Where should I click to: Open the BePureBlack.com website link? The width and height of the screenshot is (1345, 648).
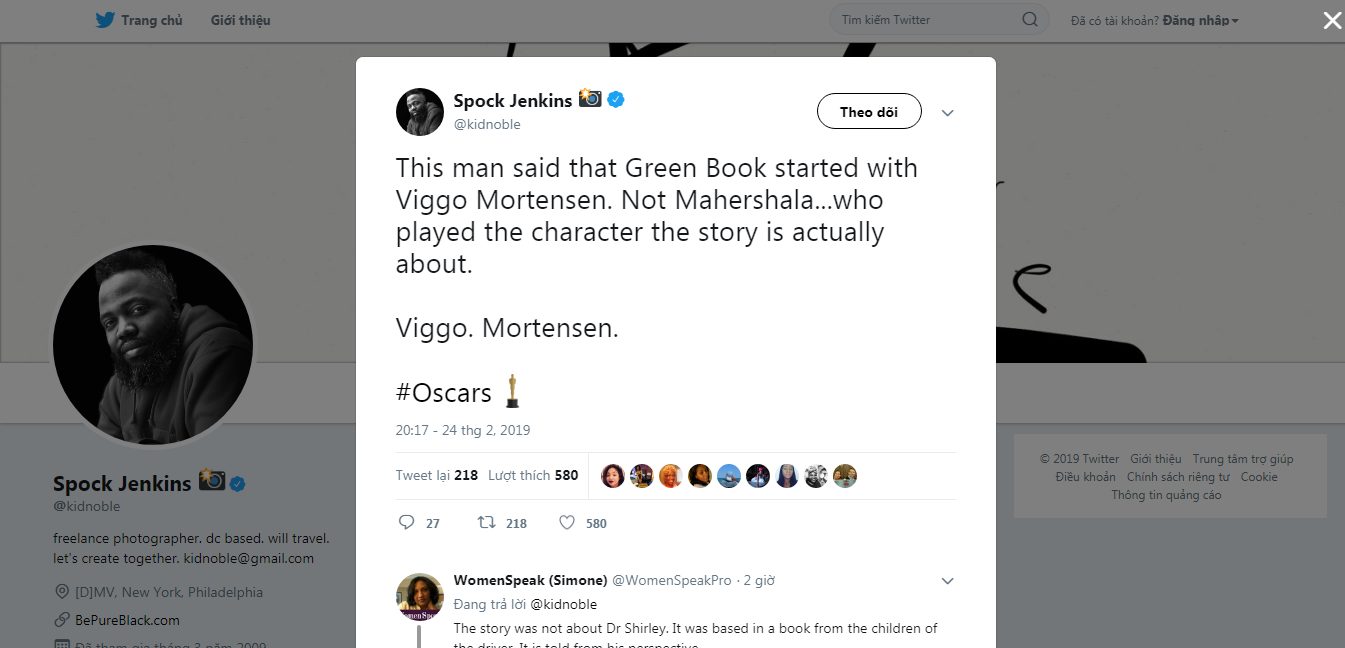click(127, 620)
